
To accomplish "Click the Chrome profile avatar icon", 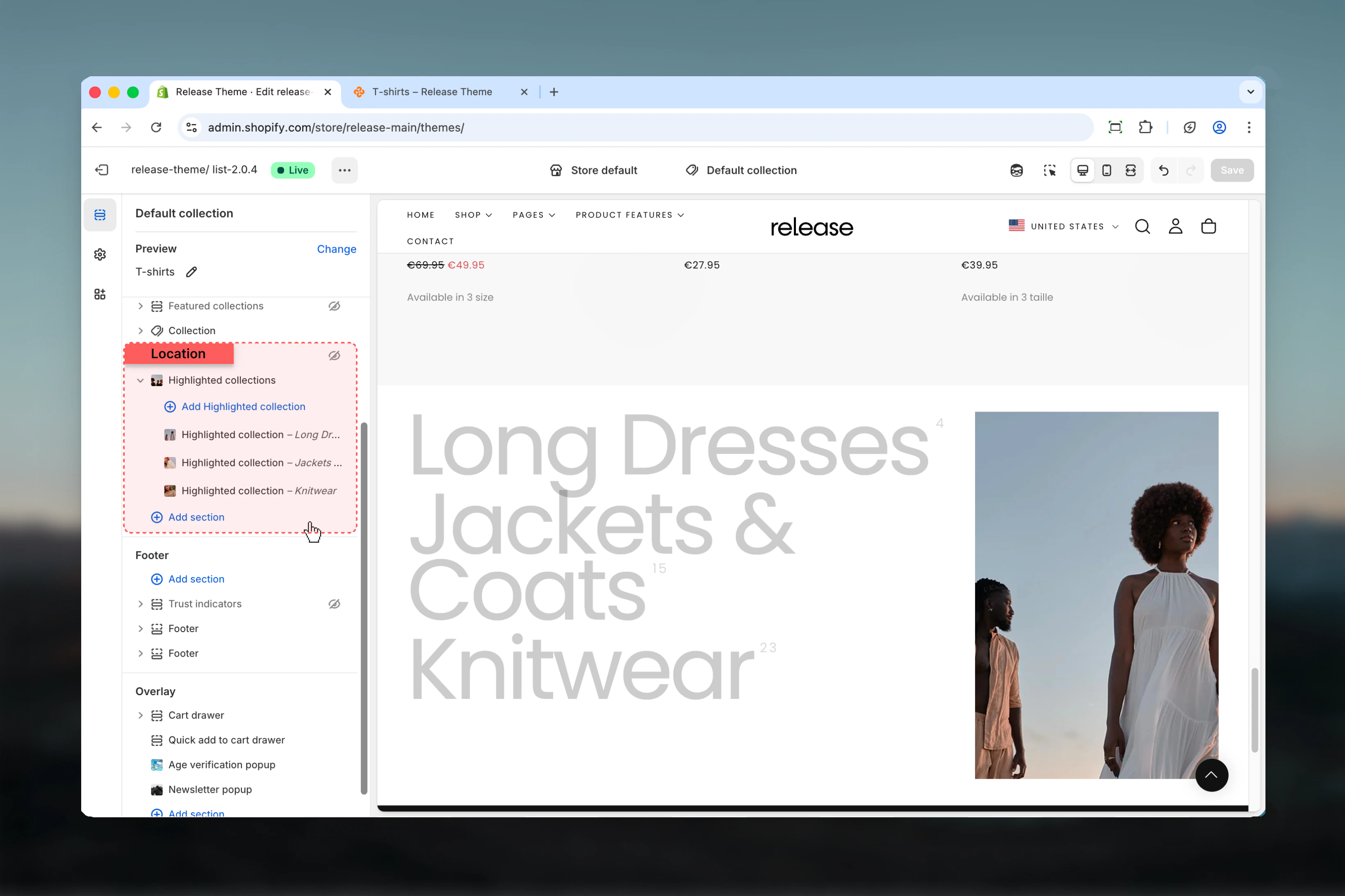I will click(1219, 127).
